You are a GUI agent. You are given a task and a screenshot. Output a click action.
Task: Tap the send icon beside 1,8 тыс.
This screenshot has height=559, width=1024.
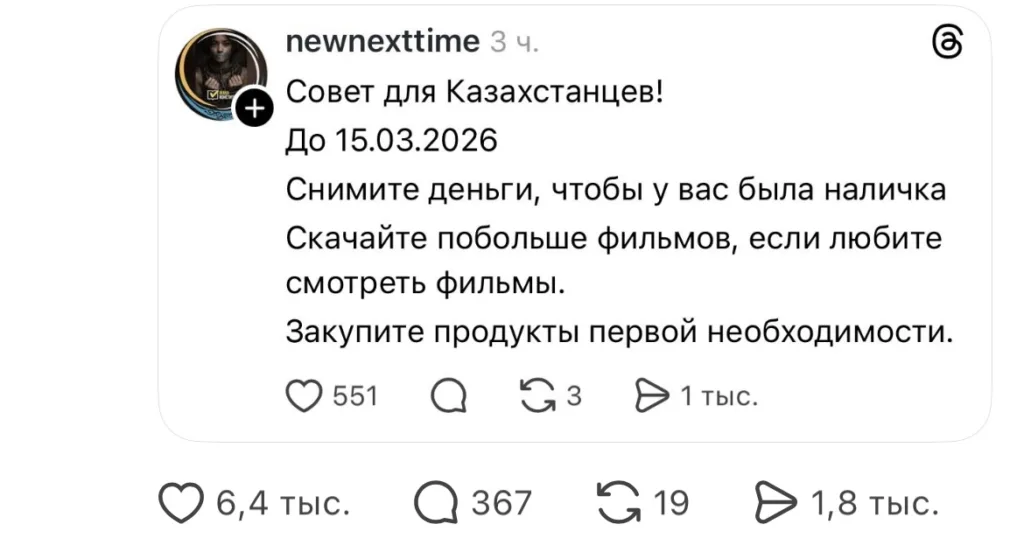(777, 502)
